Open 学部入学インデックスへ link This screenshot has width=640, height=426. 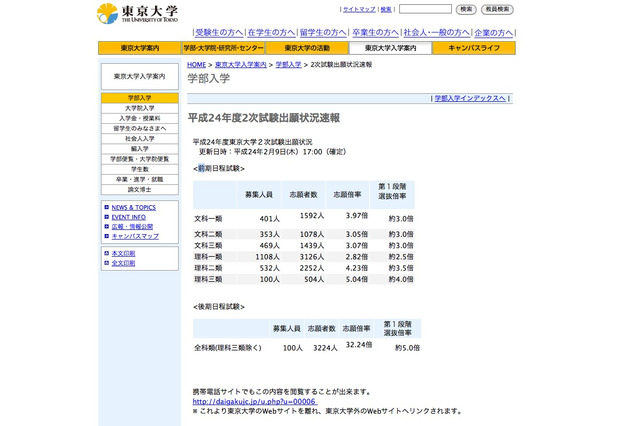coord(470,98)
